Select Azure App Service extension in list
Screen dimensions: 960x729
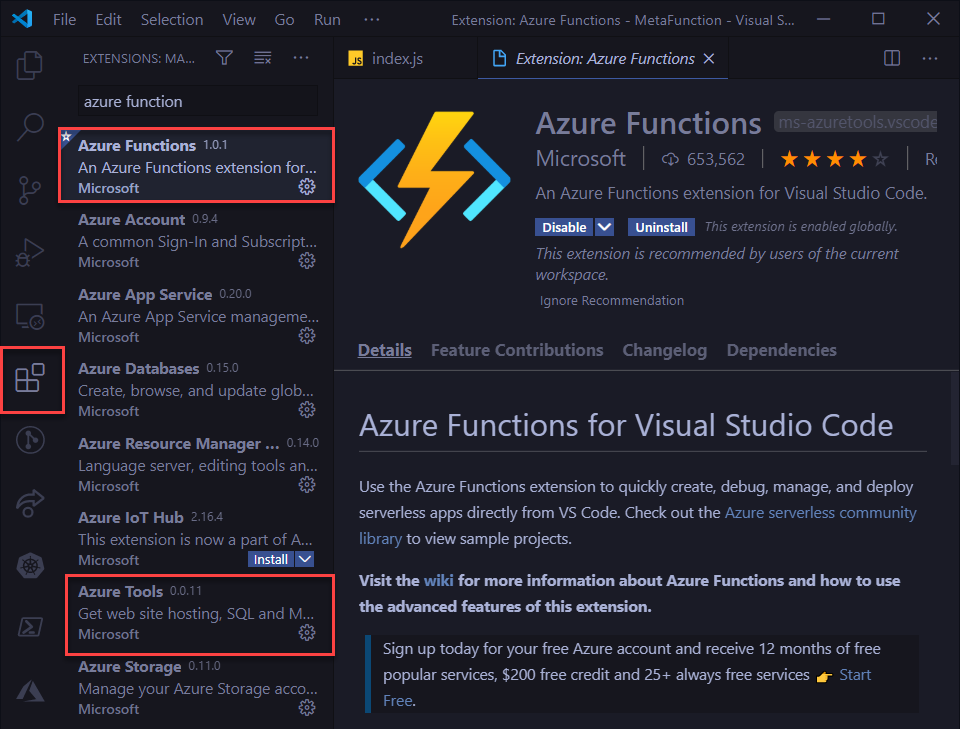pyautogui.click(x=197, y=315)
